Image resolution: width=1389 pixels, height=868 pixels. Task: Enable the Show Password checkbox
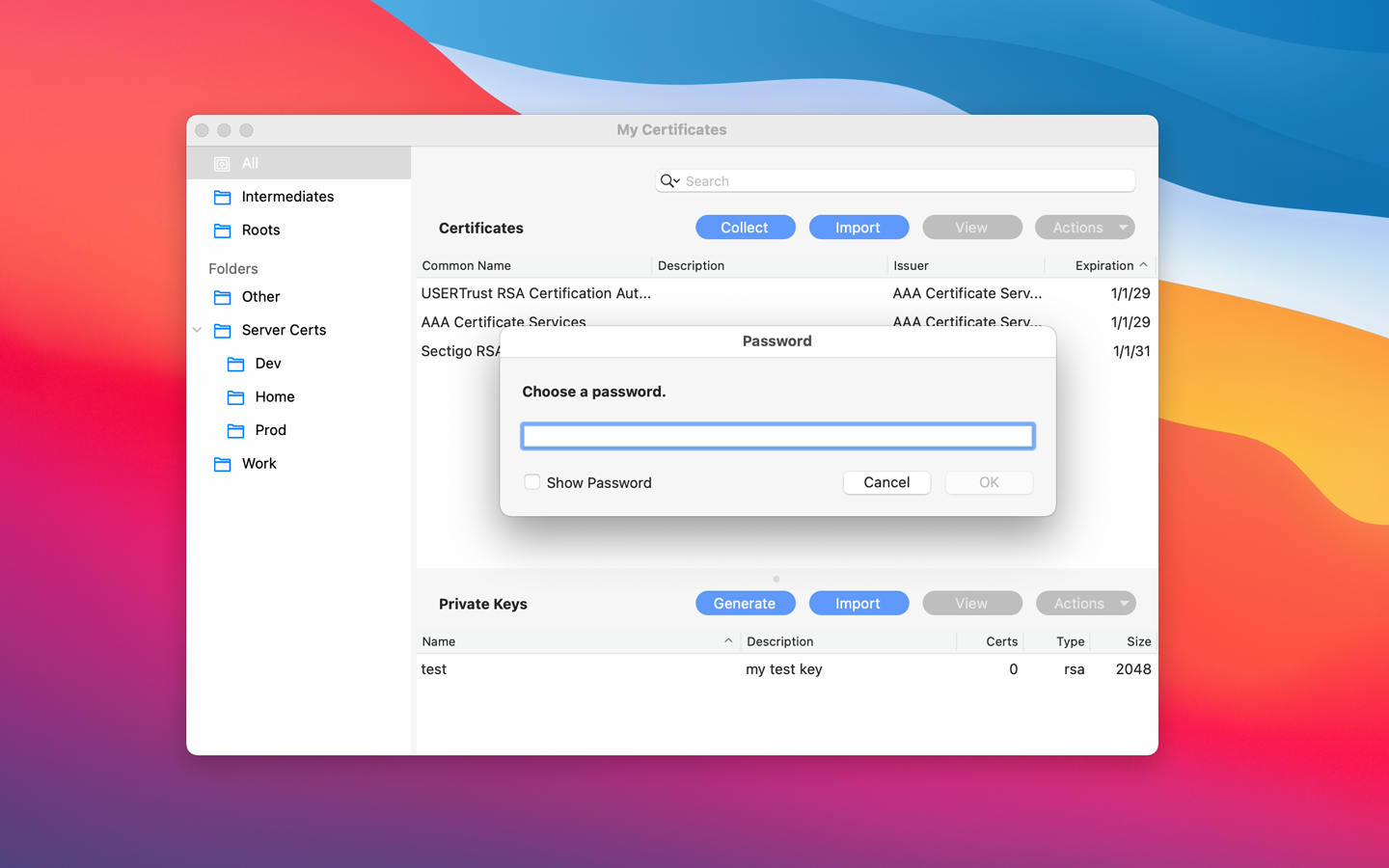point(532,481)
